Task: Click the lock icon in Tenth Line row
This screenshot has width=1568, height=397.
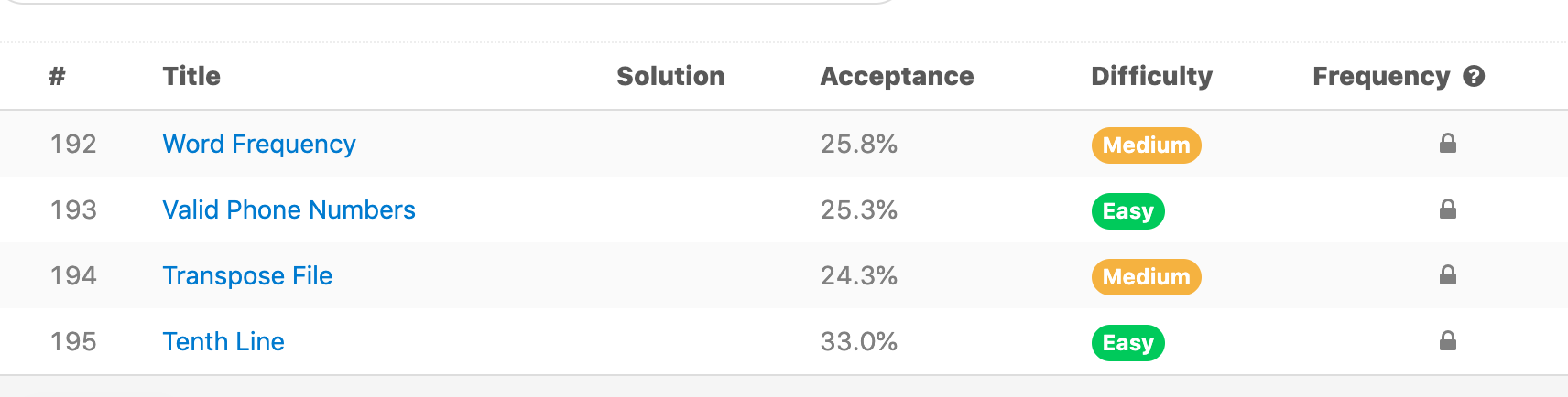Action: pos(1448,341)
